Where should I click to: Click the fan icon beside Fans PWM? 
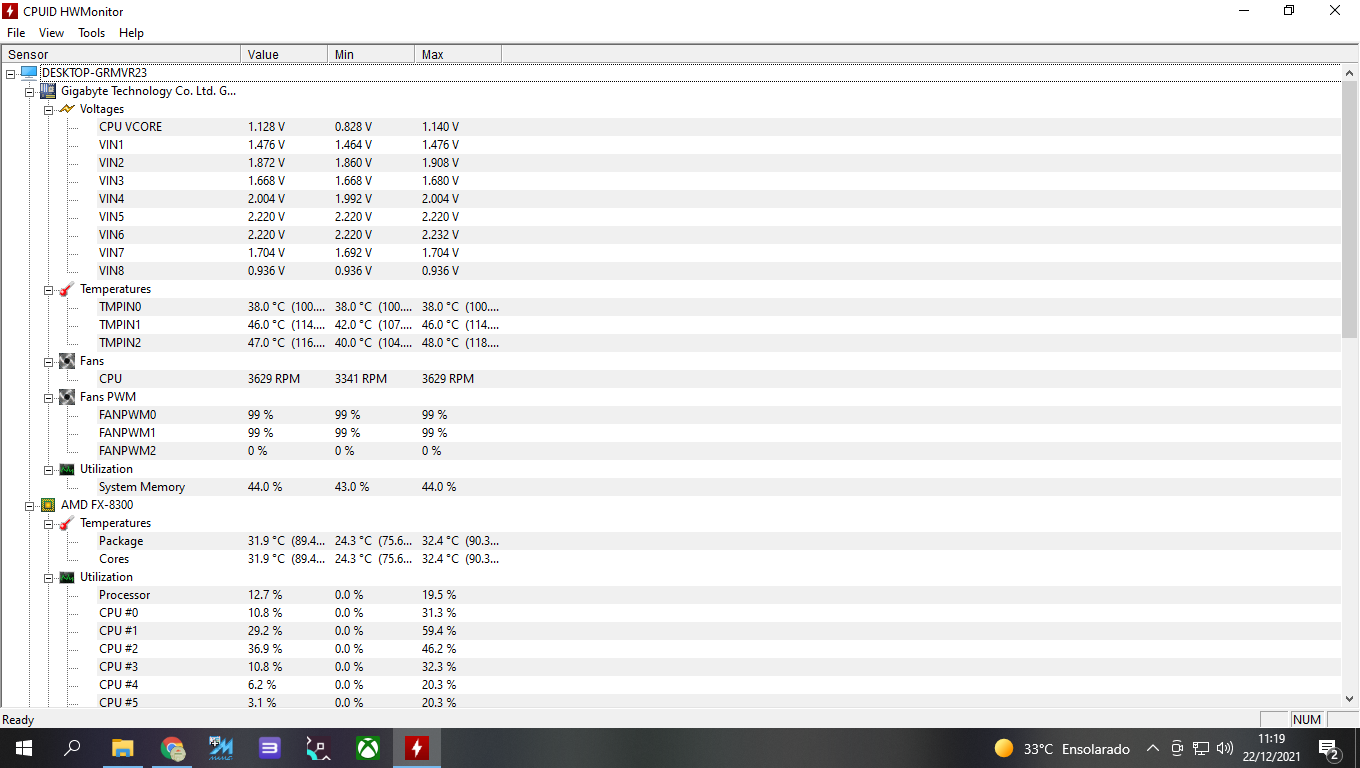[67, 397]
